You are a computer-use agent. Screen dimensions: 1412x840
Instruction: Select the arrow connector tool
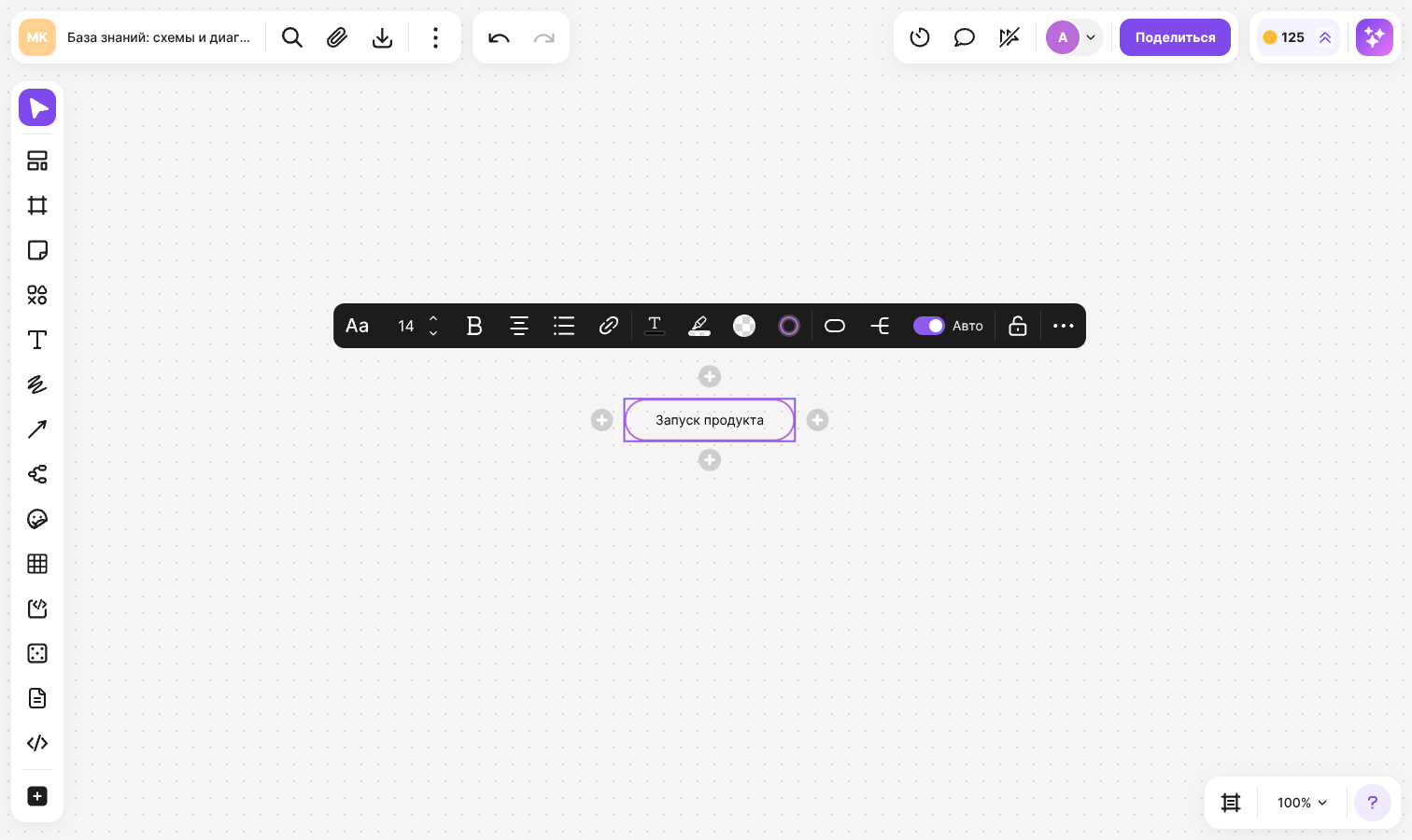[x=37, y=429]
